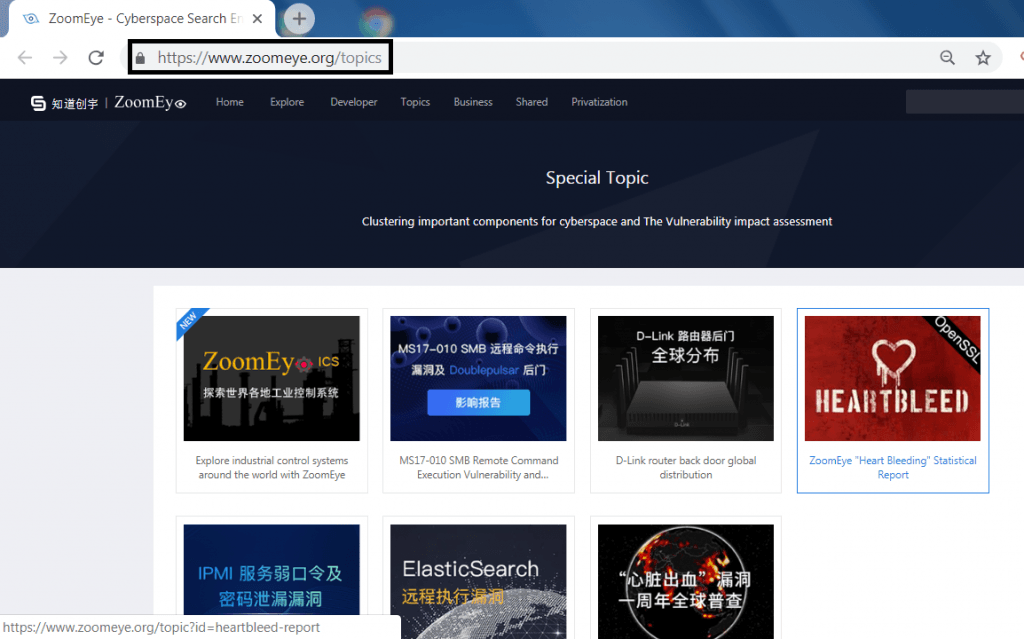Open the Heartbleed OpenSSL thumbnail image
The width and height of the screenshot is (1024, 639).
[x=893, y=378]
